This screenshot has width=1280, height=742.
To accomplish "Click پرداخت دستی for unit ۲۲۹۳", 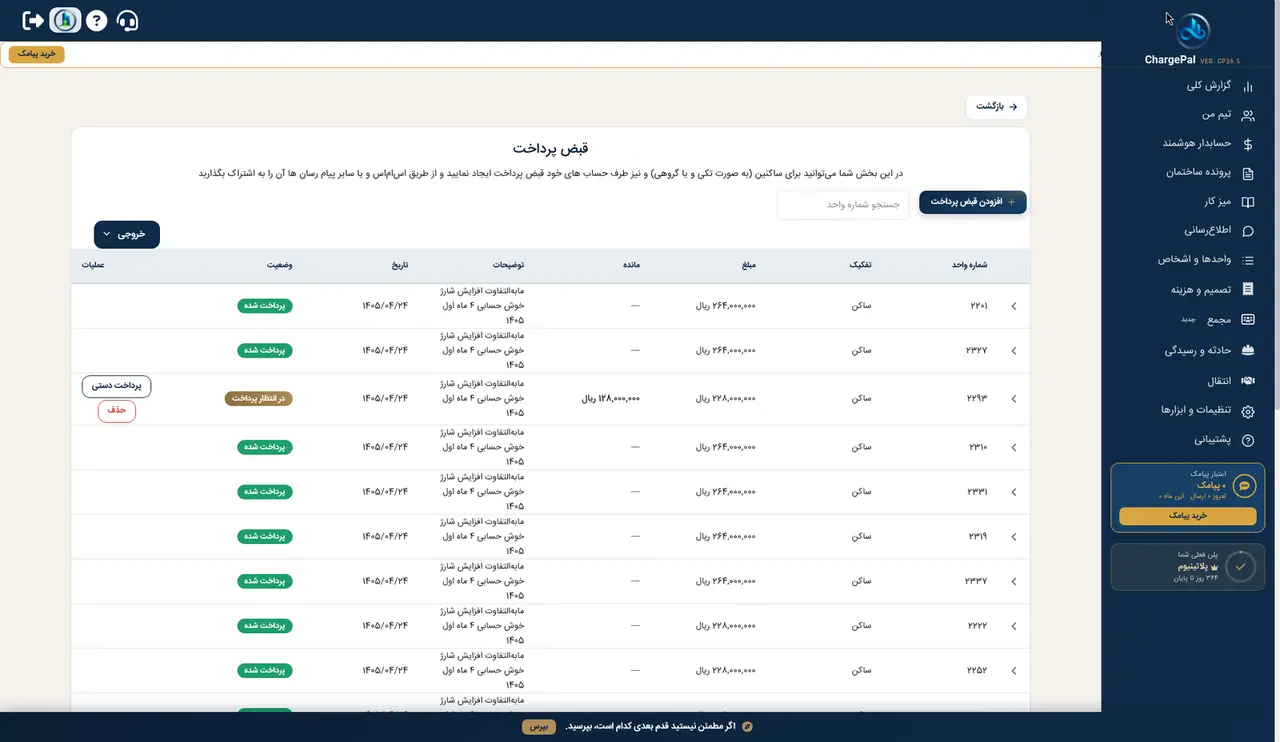I will (x=117, y=385).
